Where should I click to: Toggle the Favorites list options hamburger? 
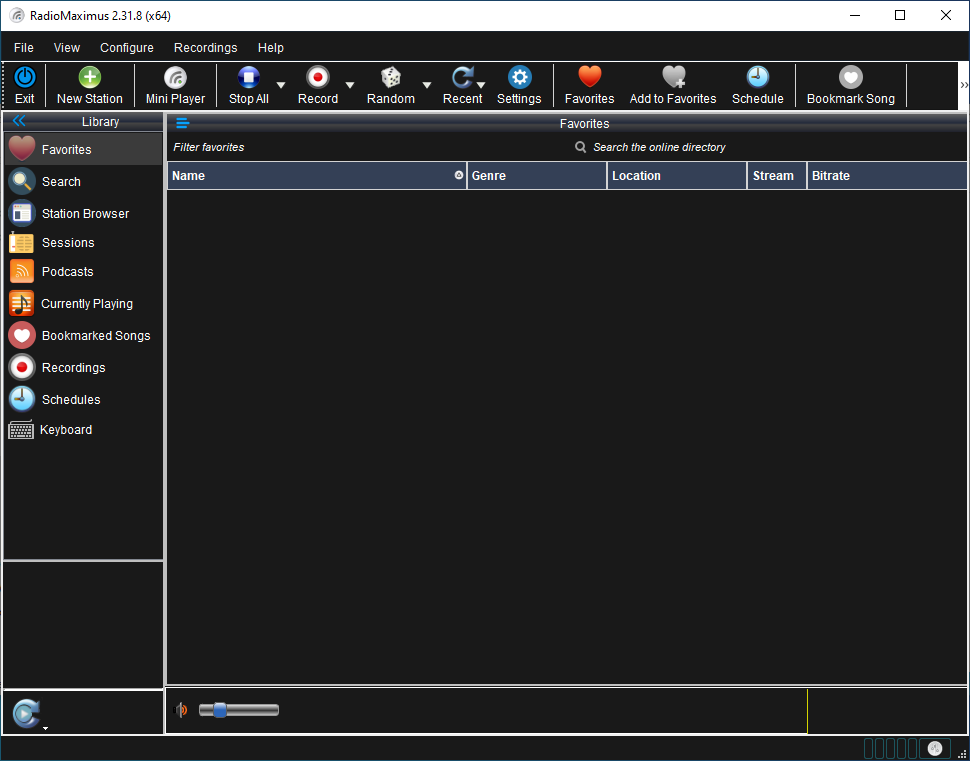pos(182,123)
